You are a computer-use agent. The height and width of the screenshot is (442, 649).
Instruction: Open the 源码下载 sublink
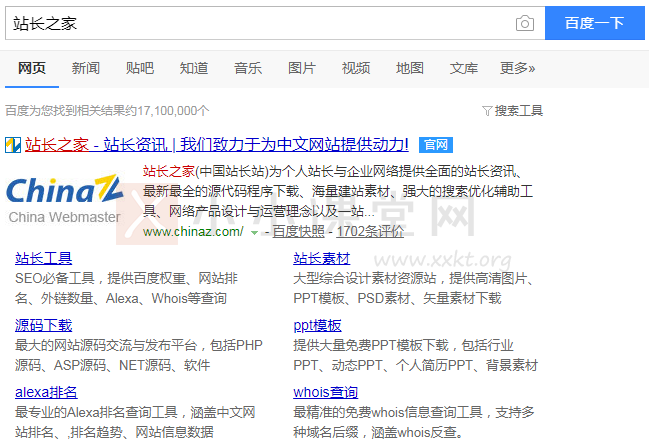coord(43,326)
